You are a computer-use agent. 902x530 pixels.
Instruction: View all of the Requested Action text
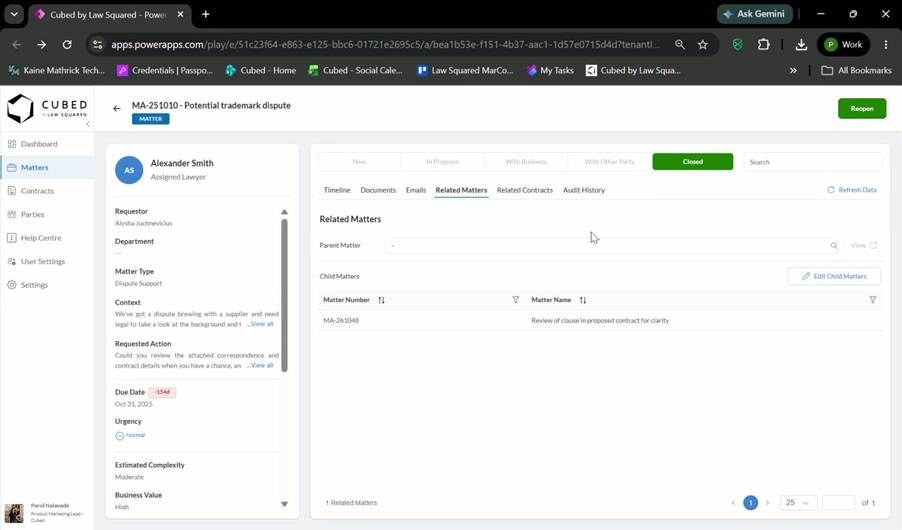click(261, 365)
